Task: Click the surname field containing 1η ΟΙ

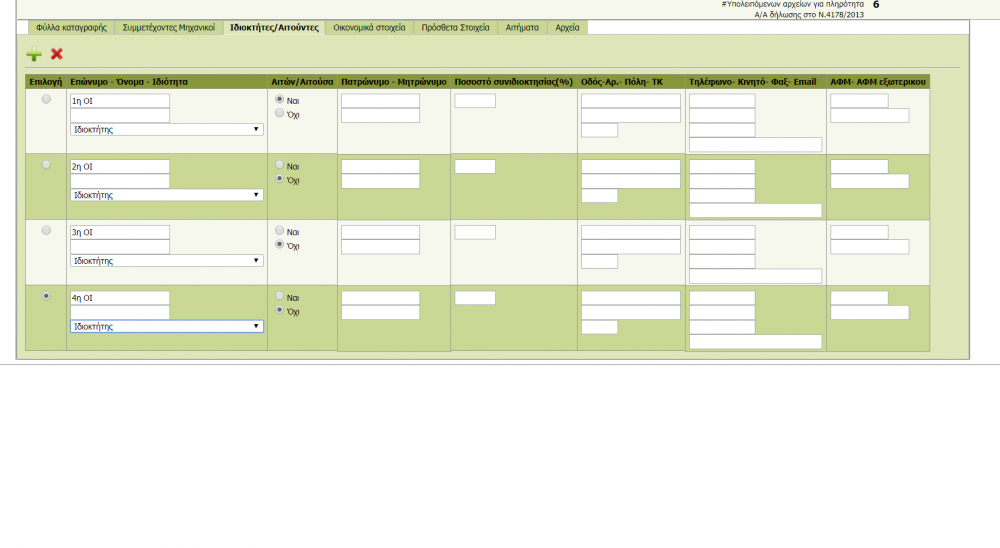Action: (x=119, y=101)
